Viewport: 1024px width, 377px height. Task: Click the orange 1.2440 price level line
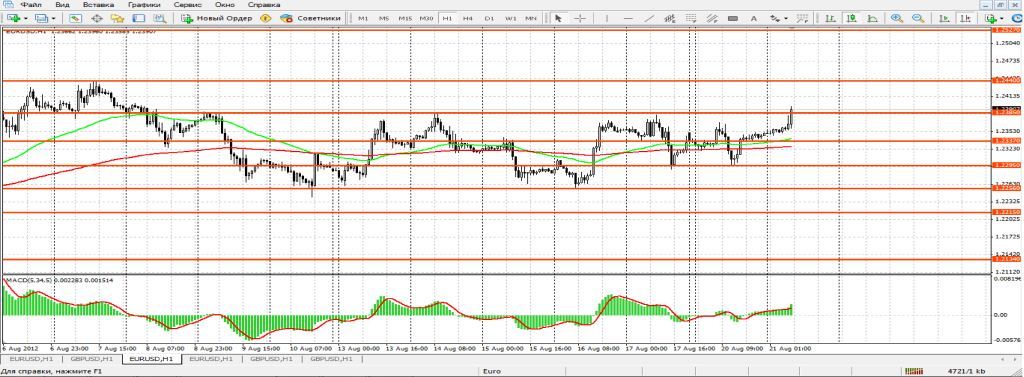pos(496,81)
